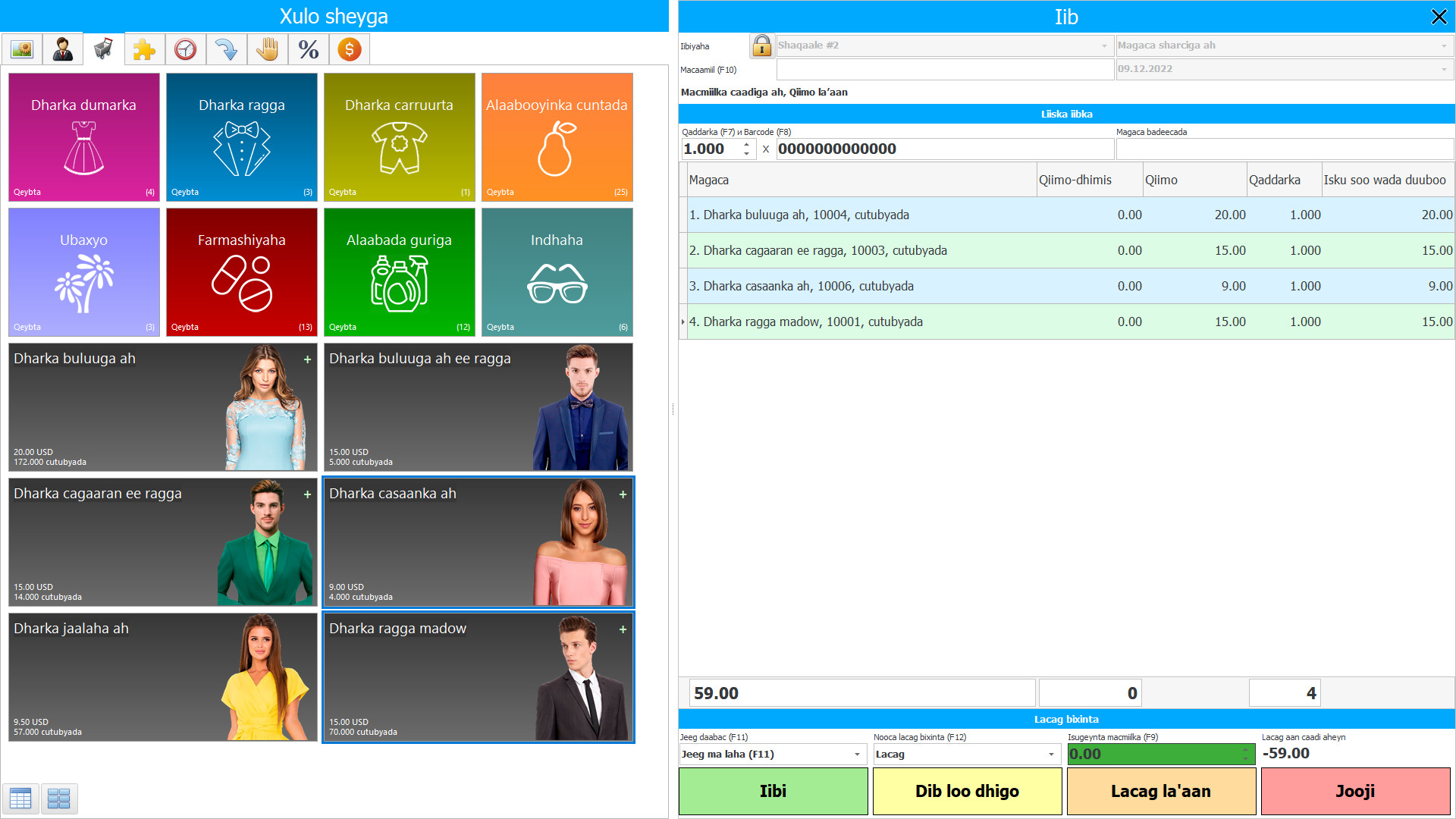The image size is (1456, 819).
Task: Click the orange dollar coin icon
Action: tap(349, 50)
